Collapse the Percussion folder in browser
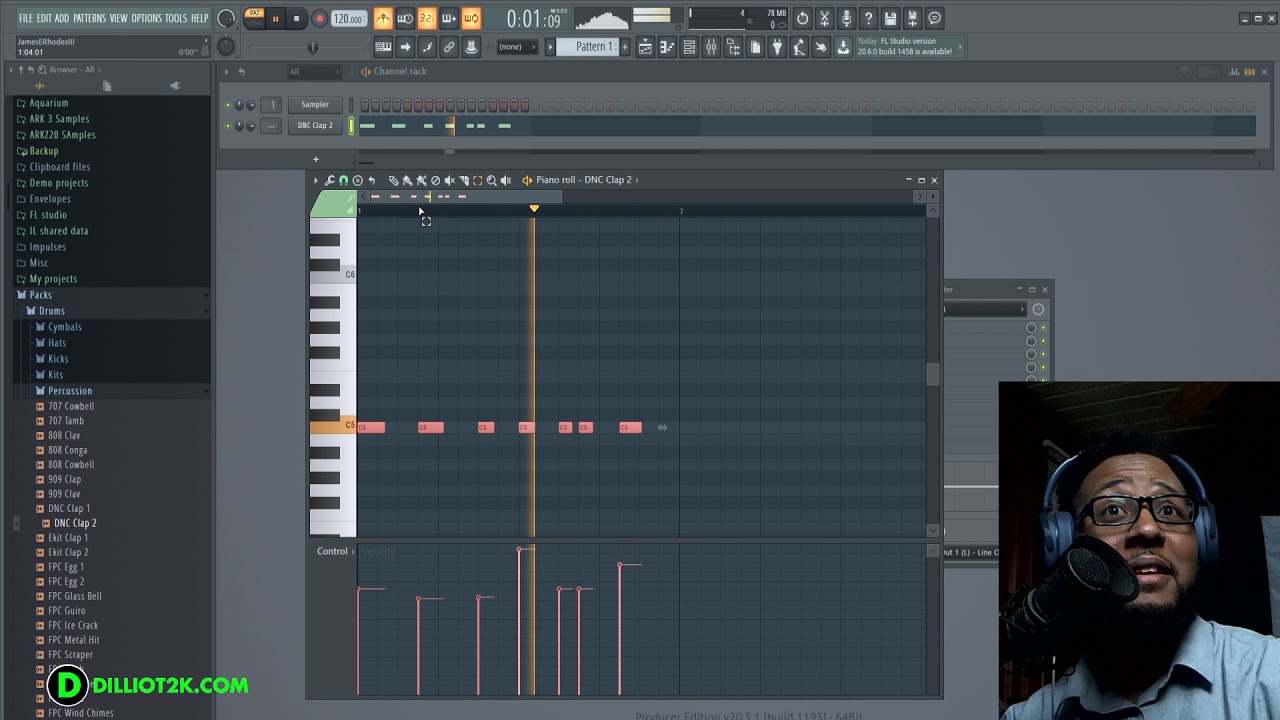 (69, 391)
